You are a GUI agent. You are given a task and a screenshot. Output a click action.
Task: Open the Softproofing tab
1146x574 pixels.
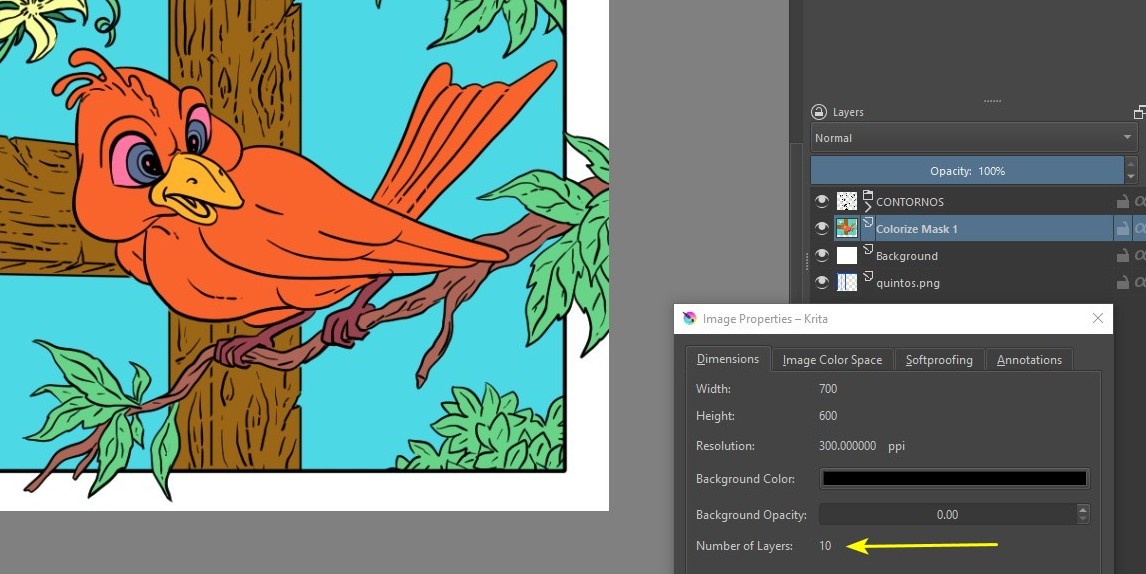tap(939, 360)
